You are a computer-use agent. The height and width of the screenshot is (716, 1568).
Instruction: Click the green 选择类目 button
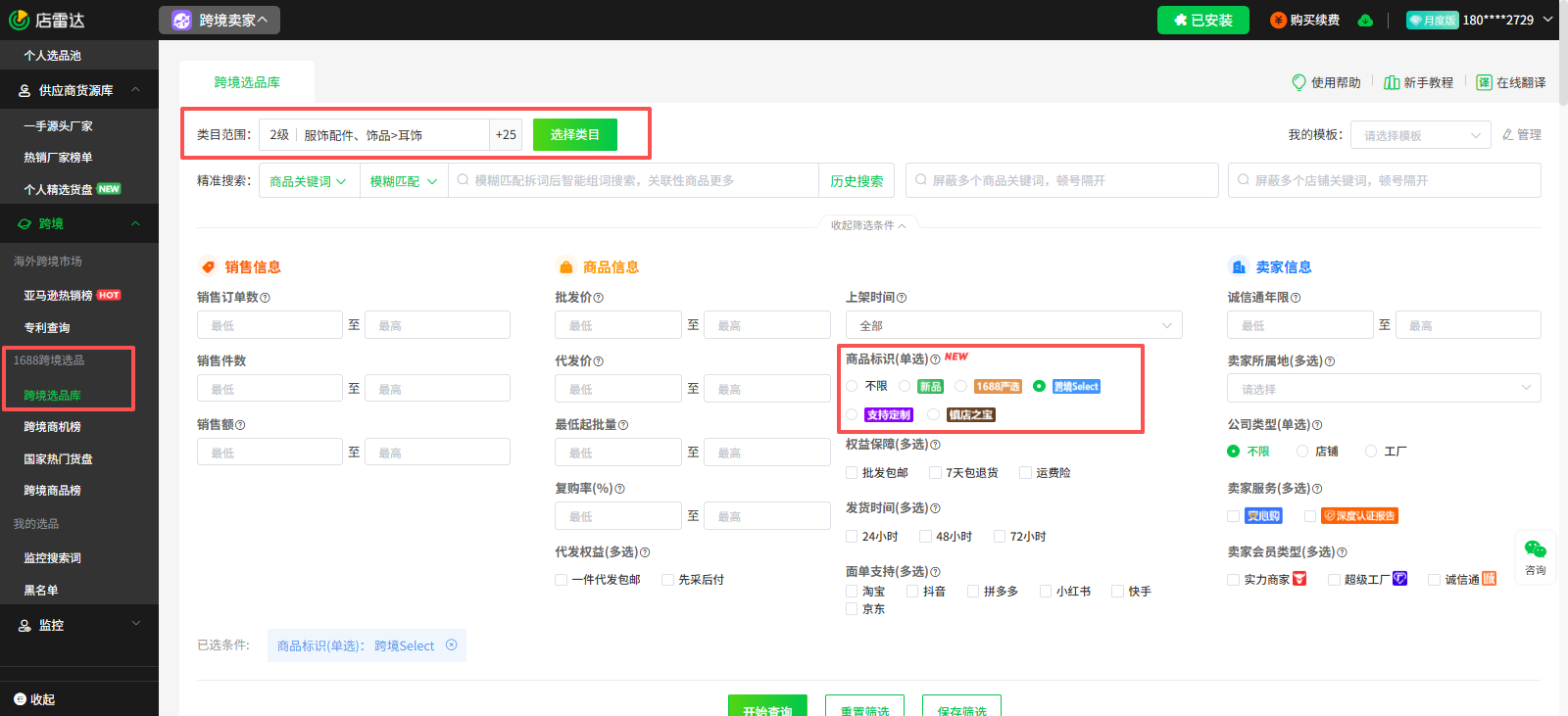coord(574,135)
